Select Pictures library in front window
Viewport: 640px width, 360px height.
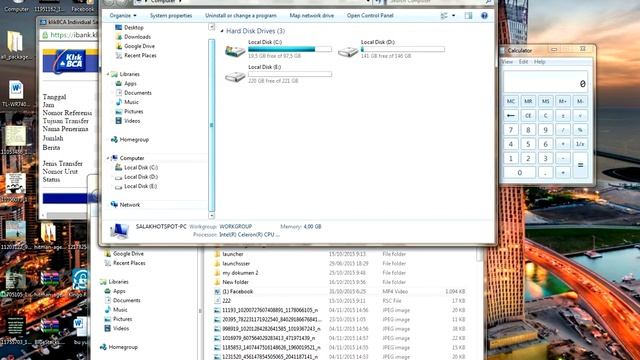click(x=129, y=111)
